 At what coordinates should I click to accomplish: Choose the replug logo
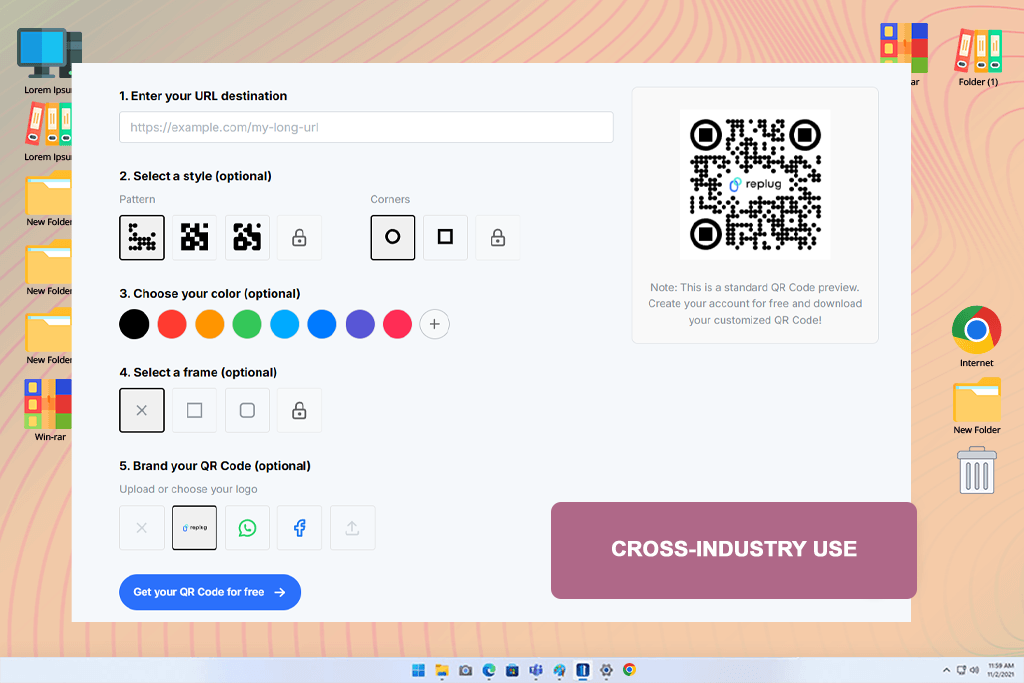195,528
